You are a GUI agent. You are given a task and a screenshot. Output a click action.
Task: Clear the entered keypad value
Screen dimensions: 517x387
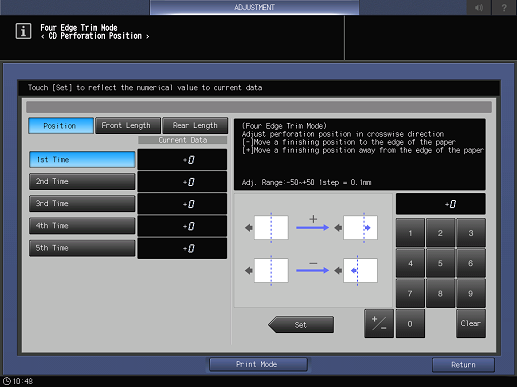point(471,323)
